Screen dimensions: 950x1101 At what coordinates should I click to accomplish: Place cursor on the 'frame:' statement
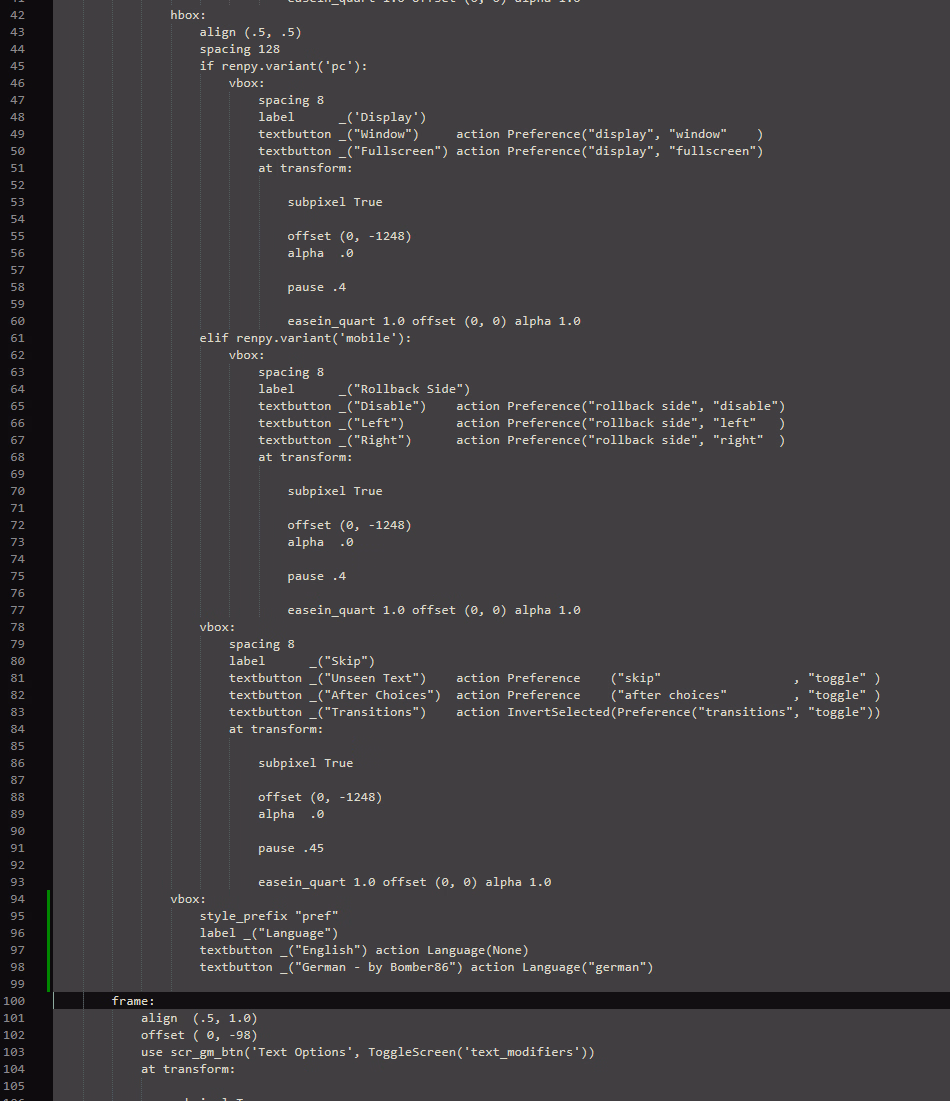click(133, 1001)
